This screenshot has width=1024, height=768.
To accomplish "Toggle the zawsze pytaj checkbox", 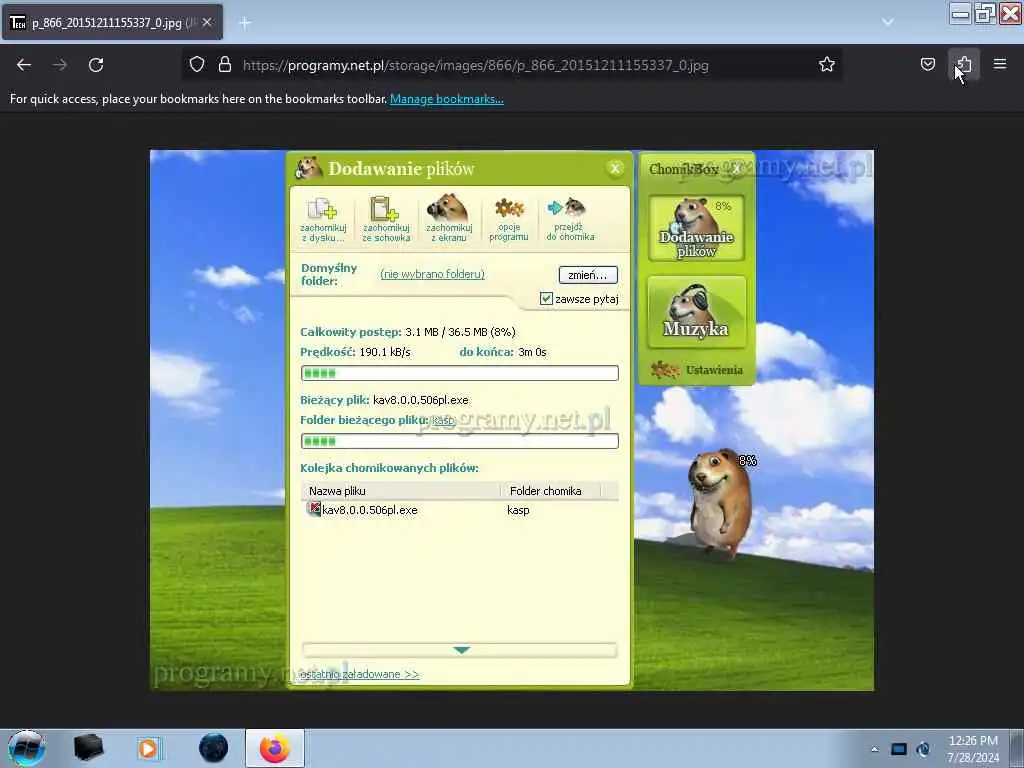I will click(546, 298).
